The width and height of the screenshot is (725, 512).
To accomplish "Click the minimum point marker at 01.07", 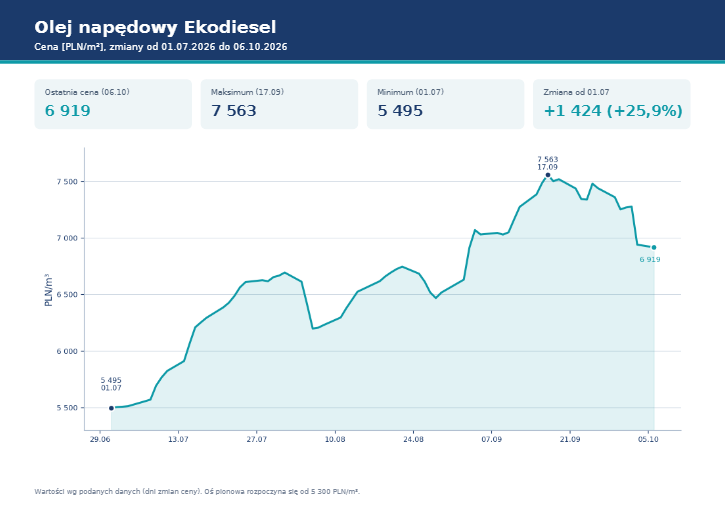I will click(x=111, y=408).
